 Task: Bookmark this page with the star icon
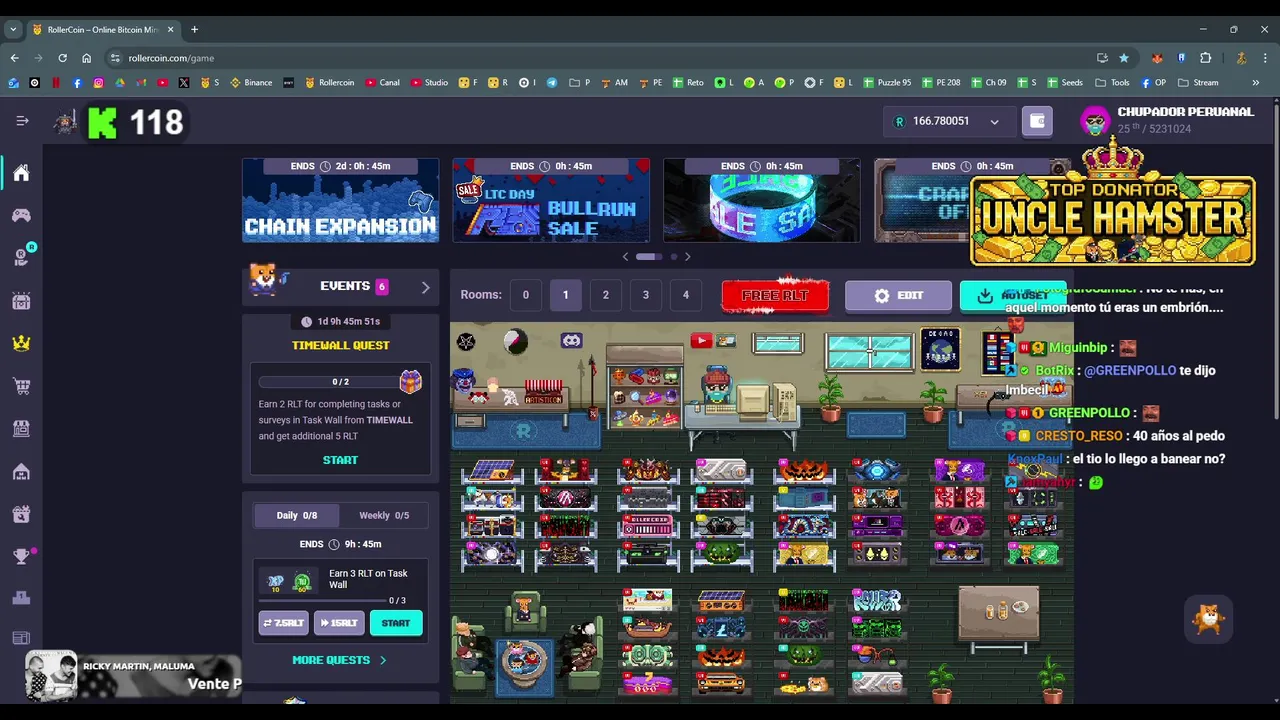click(x=1124, y=58)
